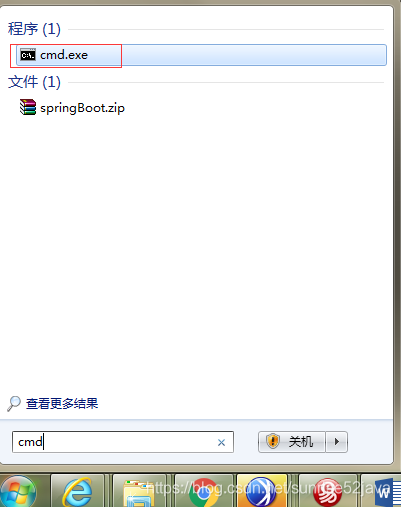Click the 程序 (1) group header
This screenshot has width=401, height=507.
(x=34, y=29)
